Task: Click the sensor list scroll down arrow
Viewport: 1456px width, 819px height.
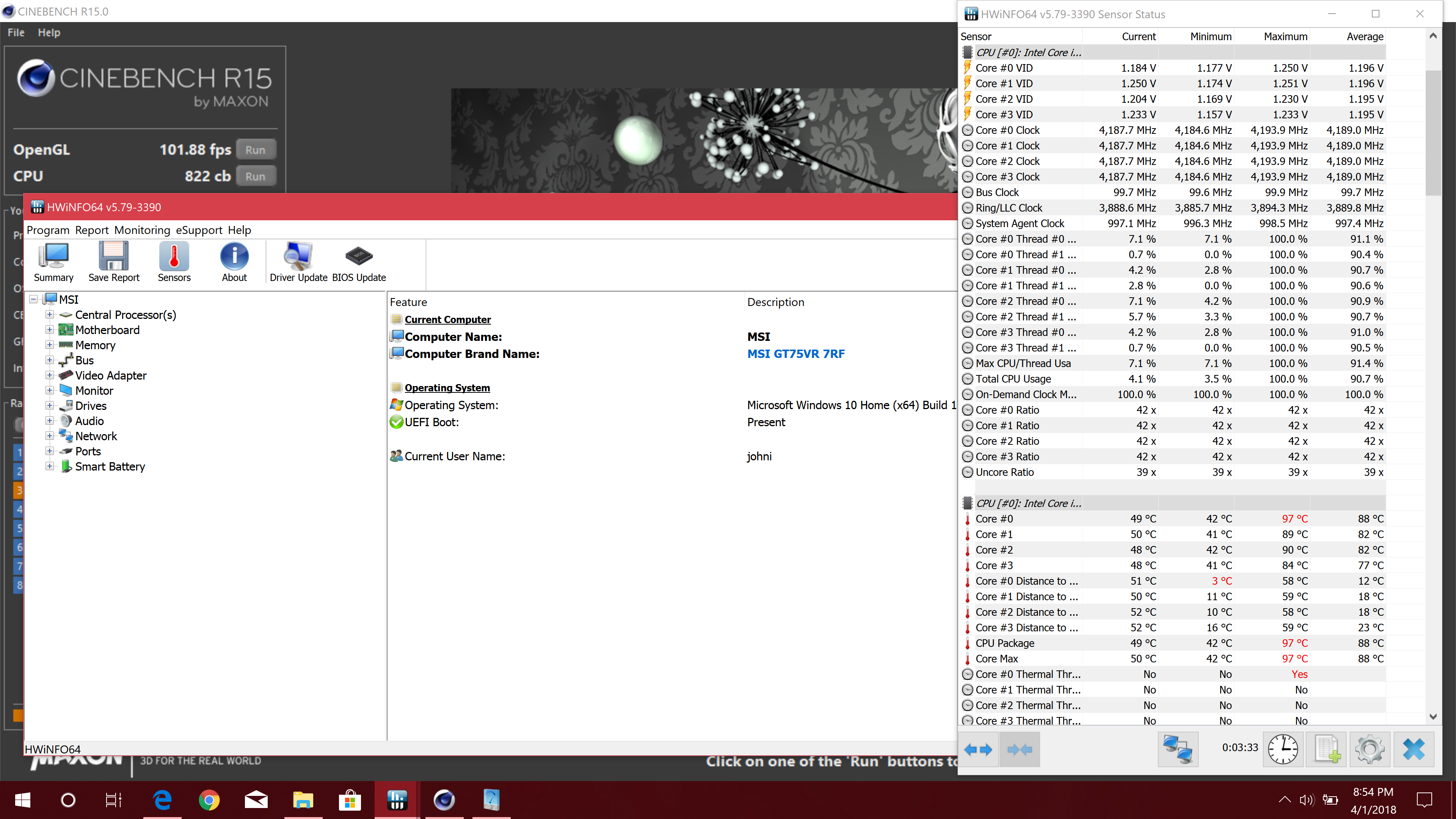Action: pyautogui.click(x=1433, y=717)
